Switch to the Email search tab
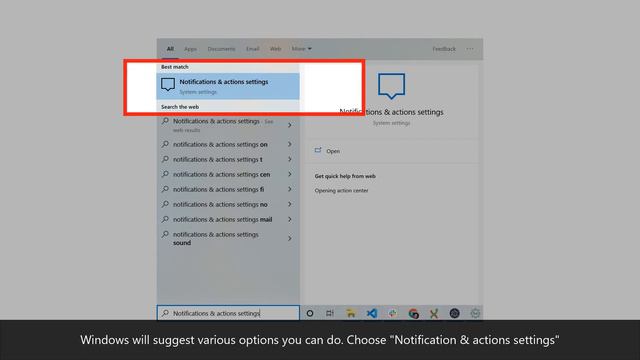Screen dimensions: 640x360 253,49
